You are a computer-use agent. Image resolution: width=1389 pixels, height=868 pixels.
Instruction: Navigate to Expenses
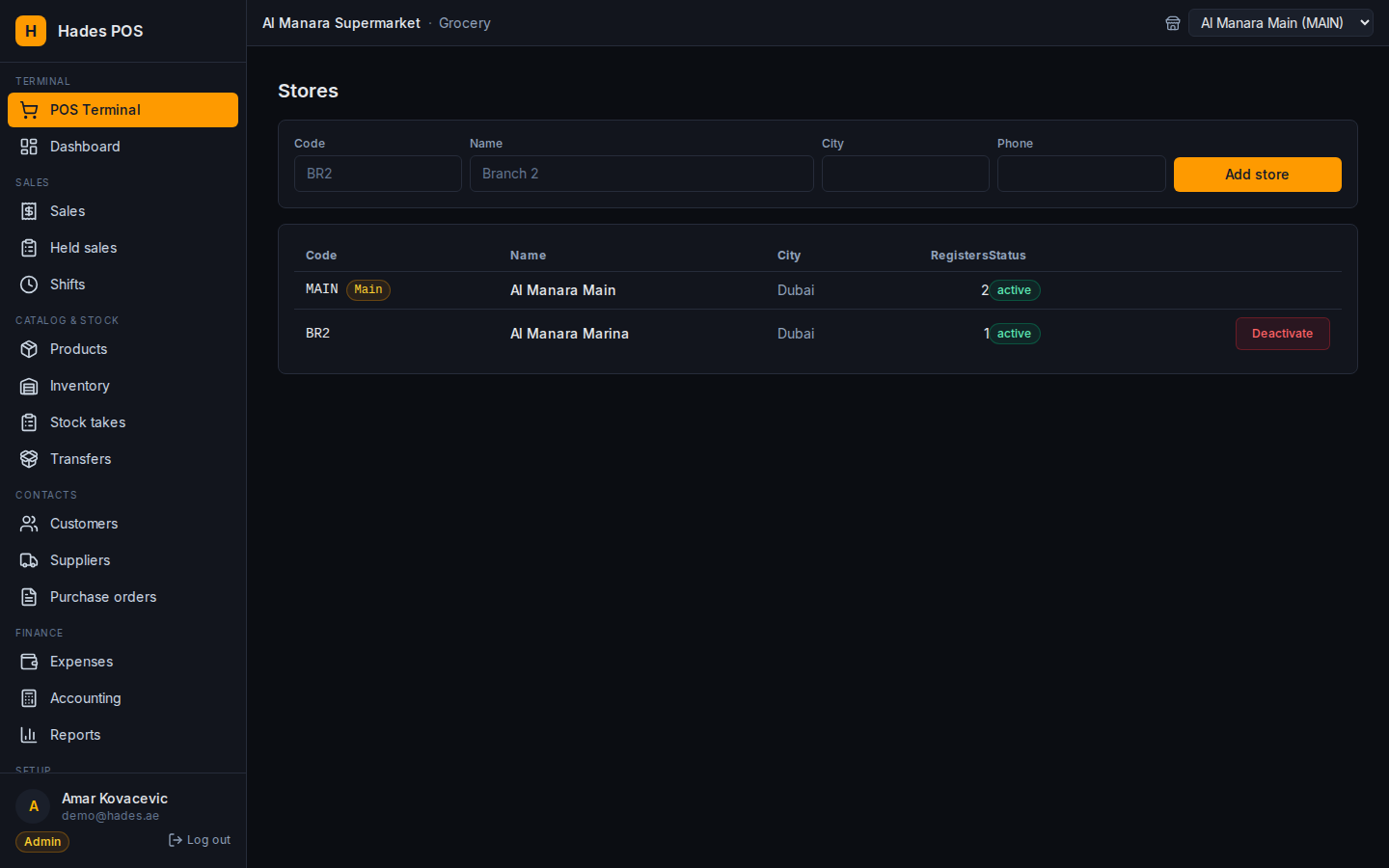(123, 662)
